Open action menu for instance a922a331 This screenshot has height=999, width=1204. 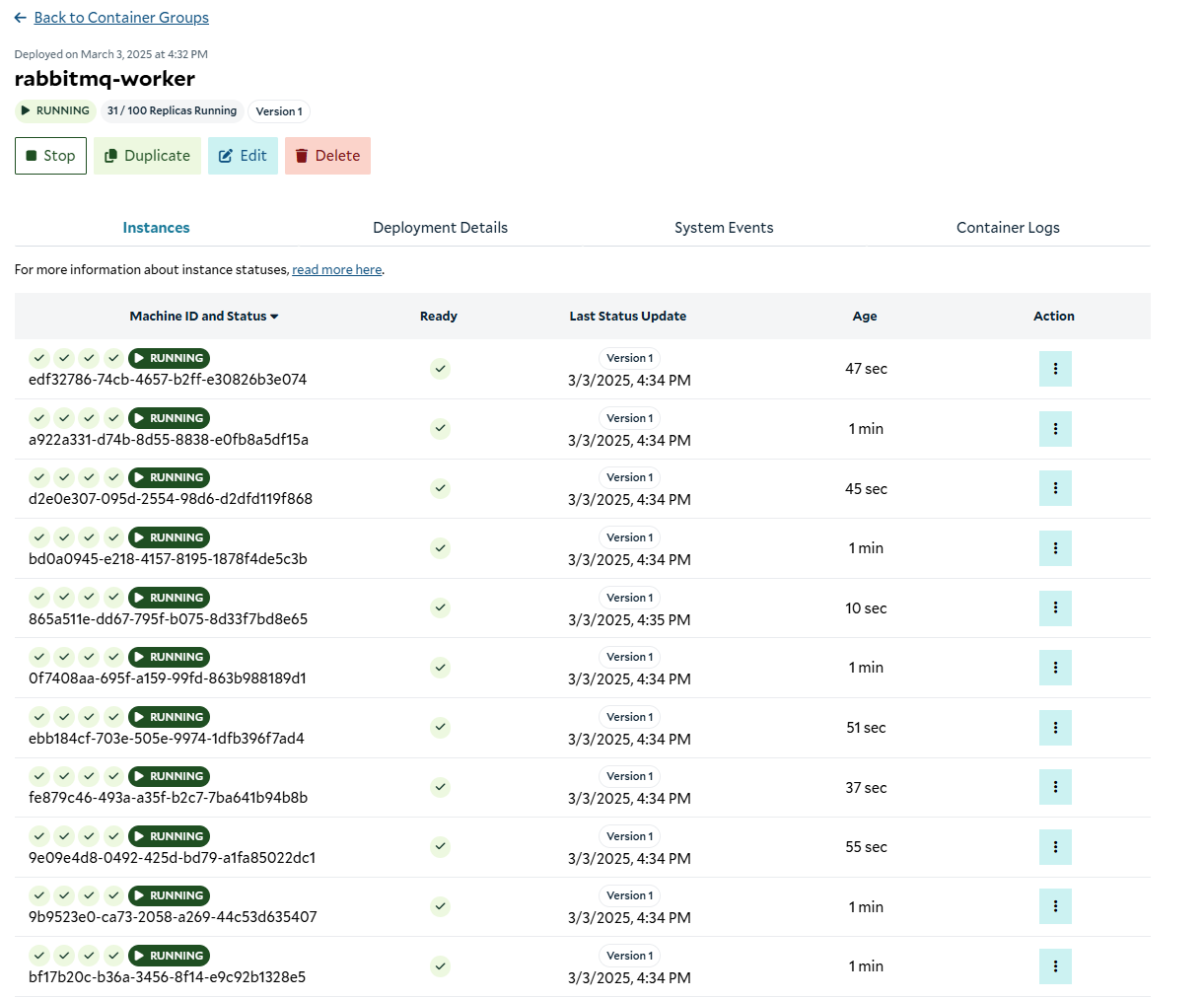1055,429
